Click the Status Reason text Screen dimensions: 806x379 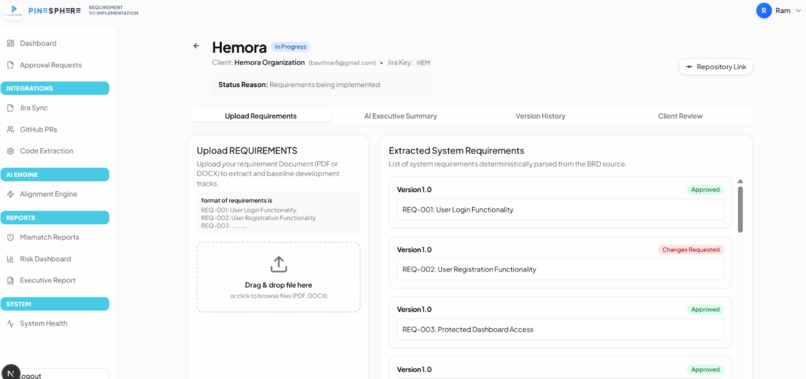299,85
